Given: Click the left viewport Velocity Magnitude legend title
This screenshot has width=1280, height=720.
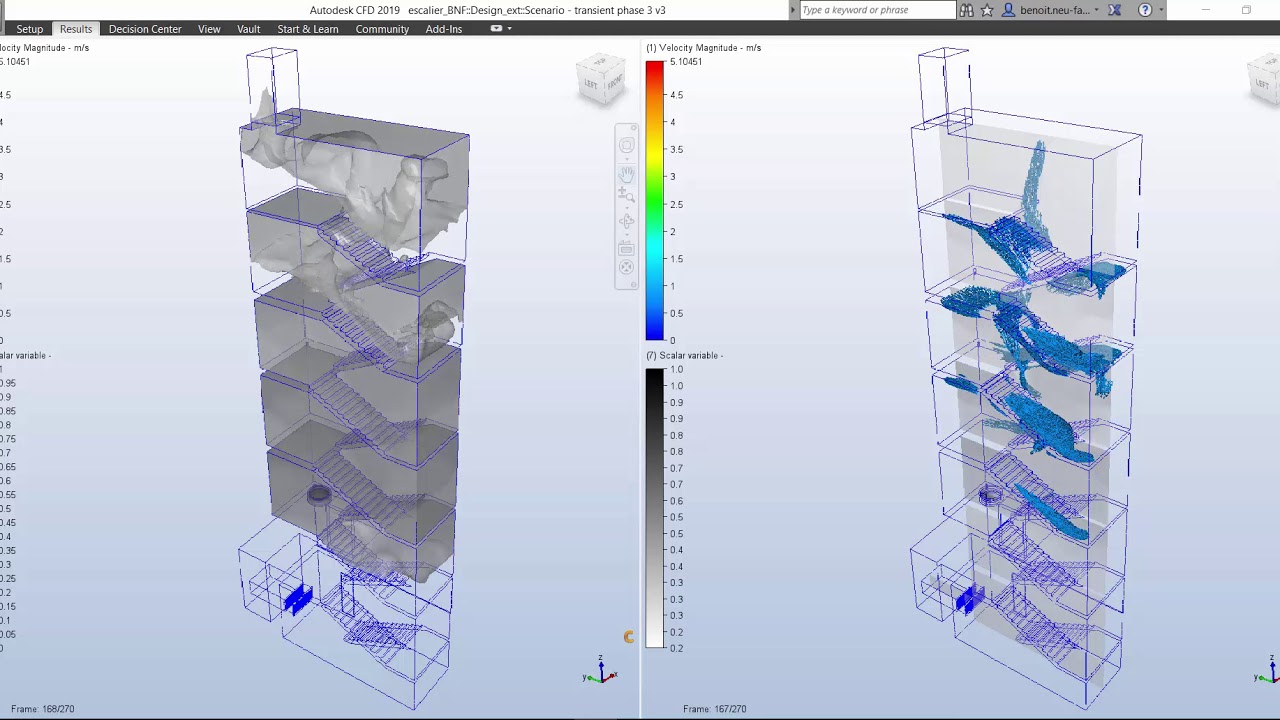Looking at the screenshot, I should [44, 48].
